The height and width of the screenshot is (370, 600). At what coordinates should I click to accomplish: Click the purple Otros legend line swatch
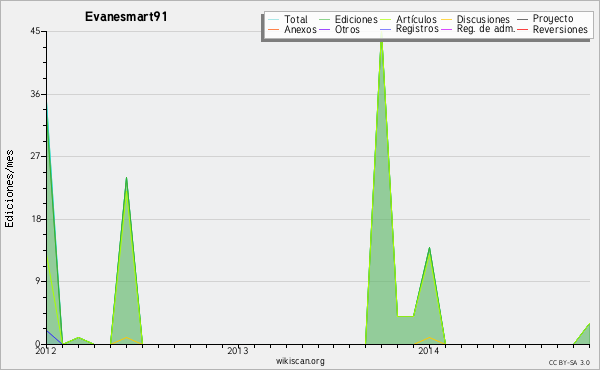click(324, 29)
